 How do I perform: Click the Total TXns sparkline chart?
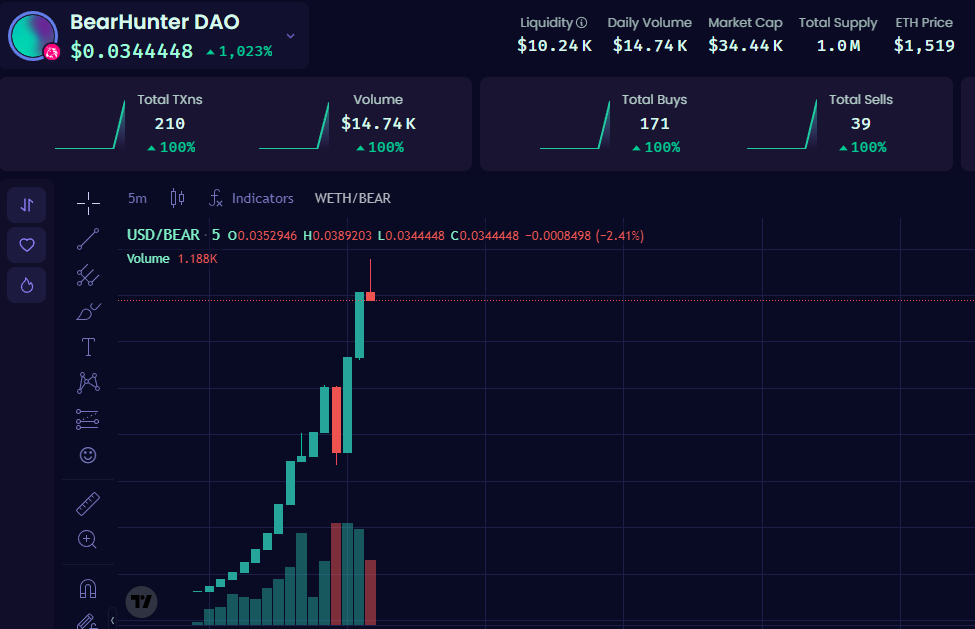click(90, 125)
